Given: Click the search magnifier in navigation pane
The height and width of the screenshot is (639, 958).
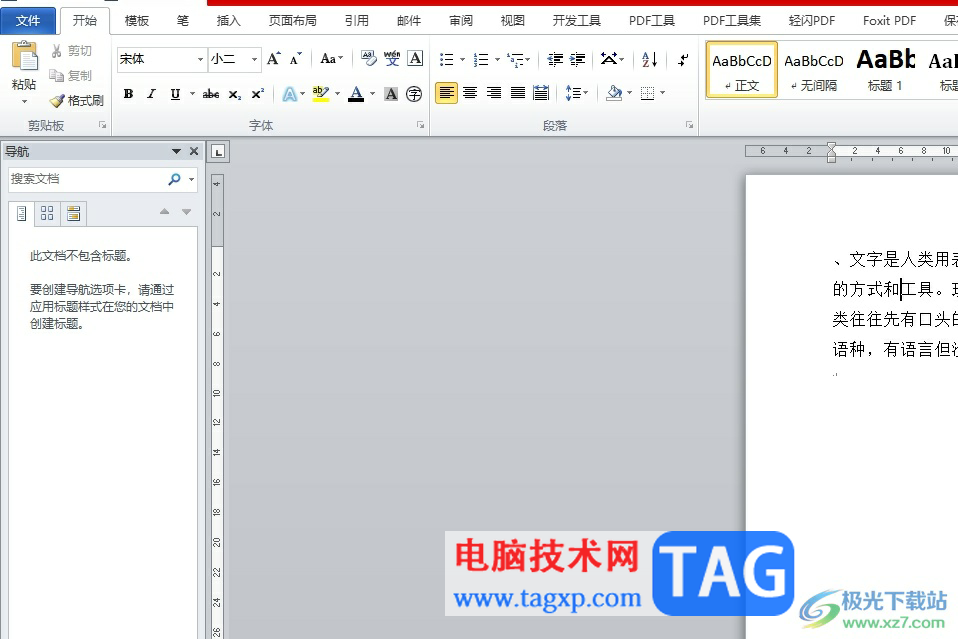Looking at the screenshot, I should 175,179.
